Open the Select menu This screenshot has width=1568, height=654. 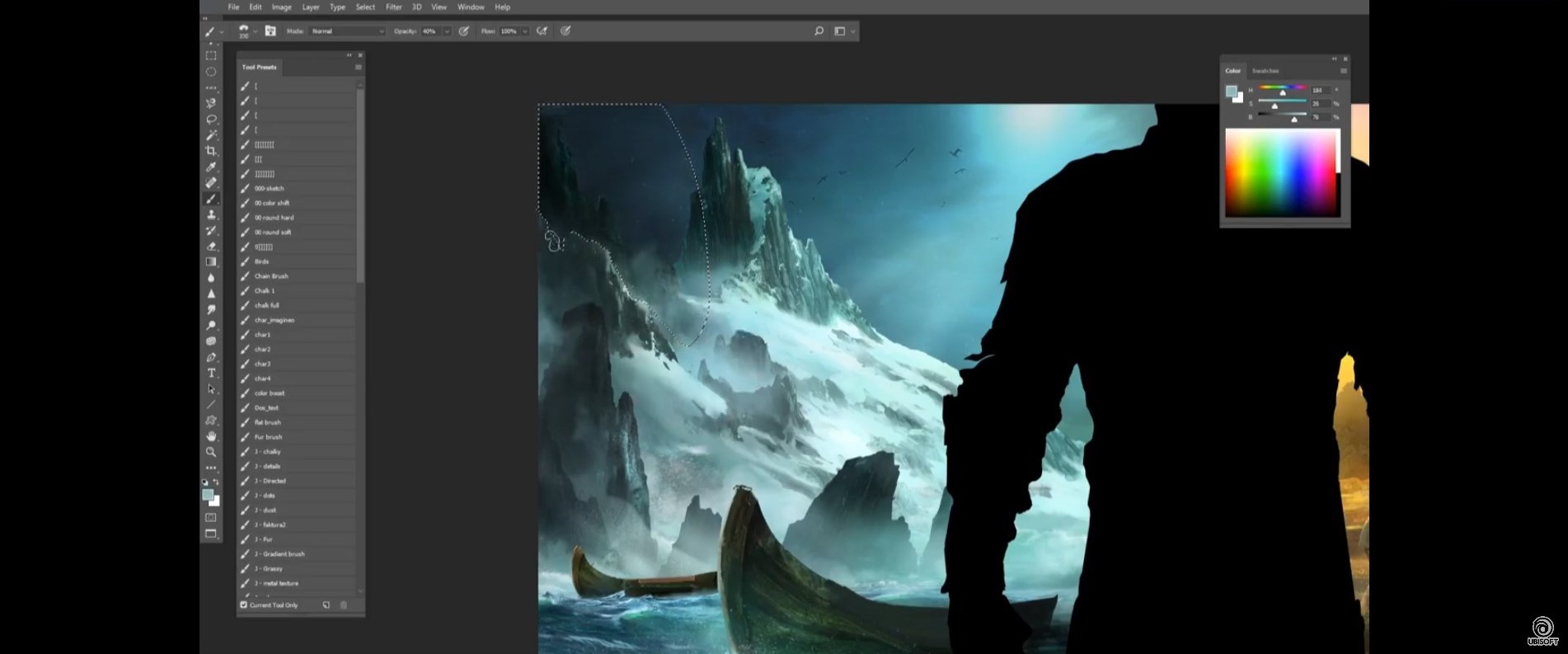pyautogui.click(x=365, y=7)
